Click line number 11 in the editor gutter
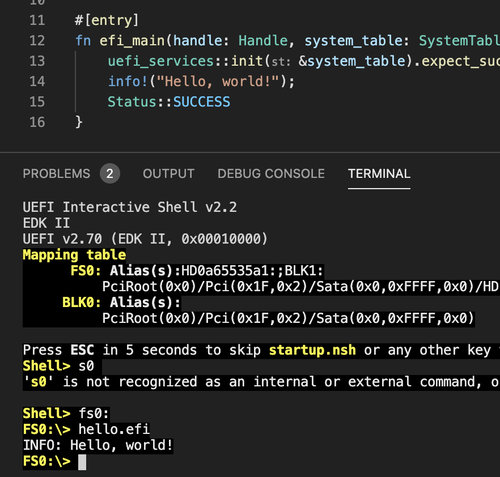The image size is (500, 477). point(37,20)
